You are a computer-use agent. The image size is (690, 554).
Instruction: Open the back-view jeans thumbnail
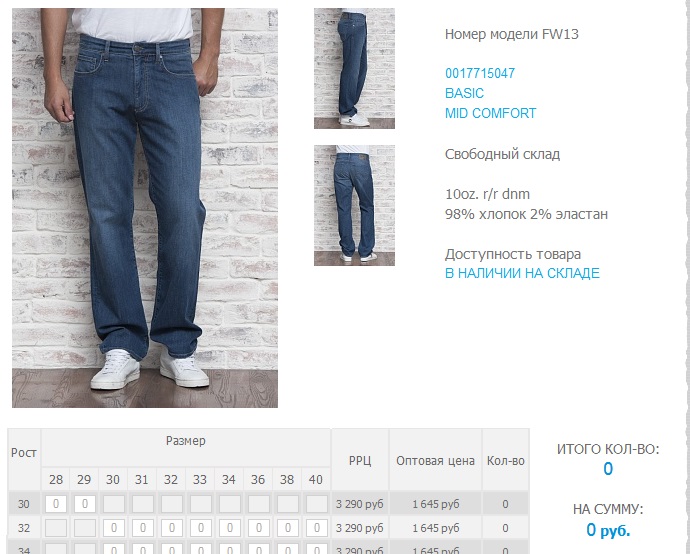point(354,205)
